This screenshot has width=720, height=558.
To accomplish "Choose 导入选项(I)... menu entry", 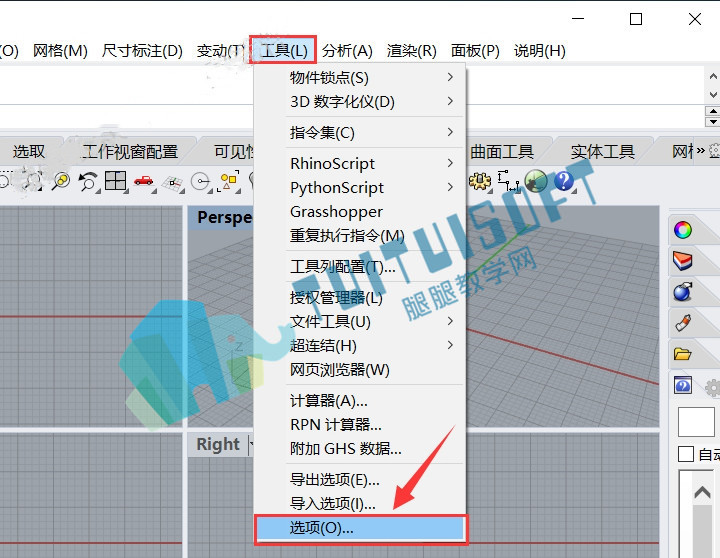I will pyautogui.click(x=359, y=504).
